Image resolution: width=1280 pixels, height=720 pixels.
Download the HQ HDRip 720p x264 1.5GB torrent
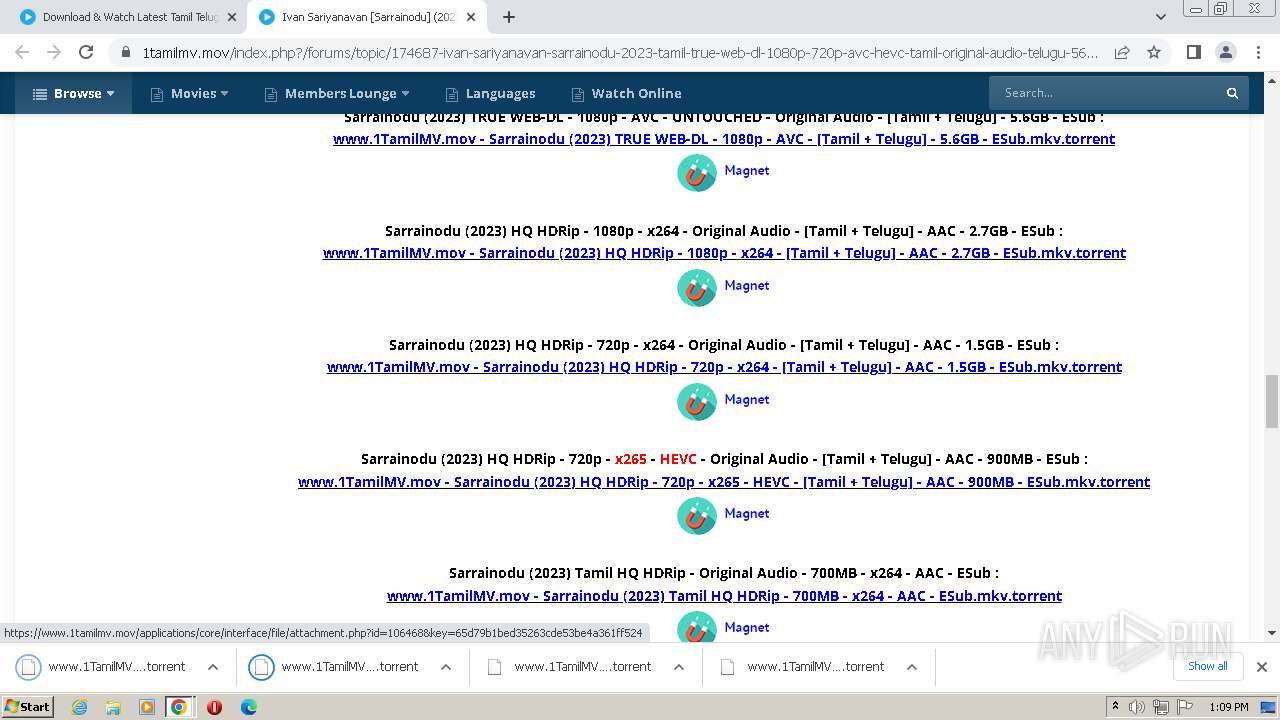click(724, 367)
